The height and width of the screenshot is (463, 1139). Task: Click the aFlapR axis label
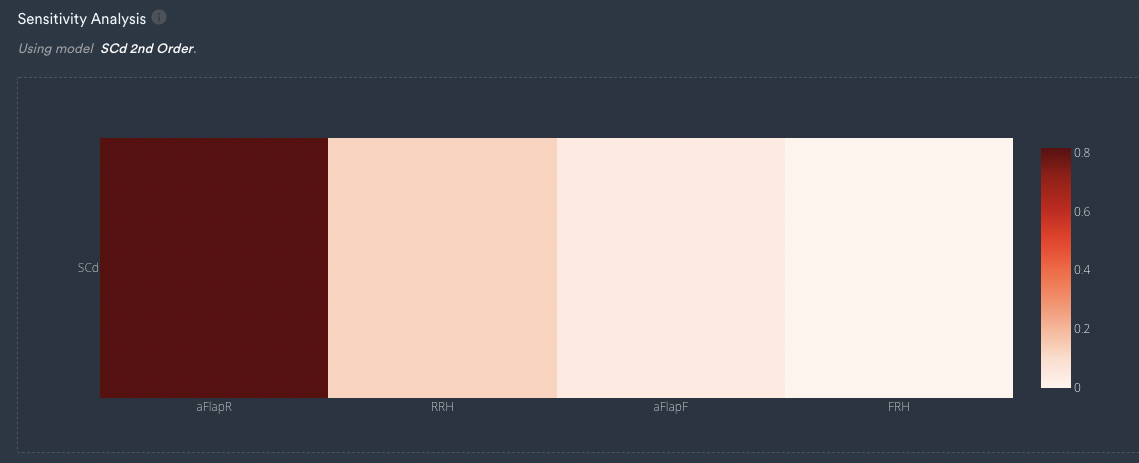214,407
